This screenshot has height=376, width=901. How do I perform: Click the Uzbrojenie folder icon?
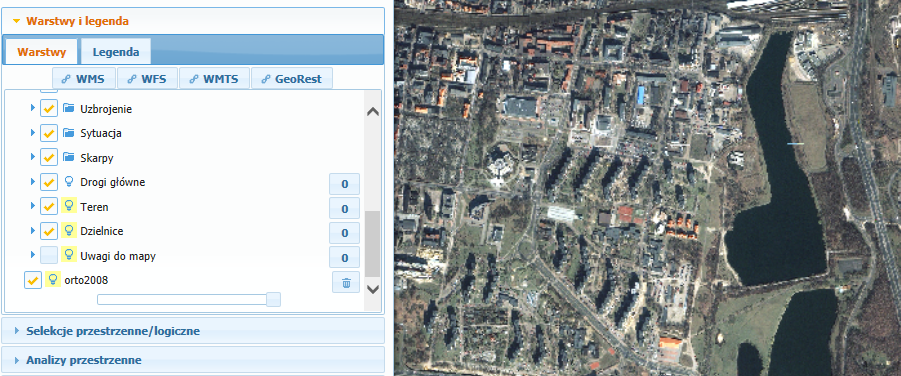click(x=69, y=108)
